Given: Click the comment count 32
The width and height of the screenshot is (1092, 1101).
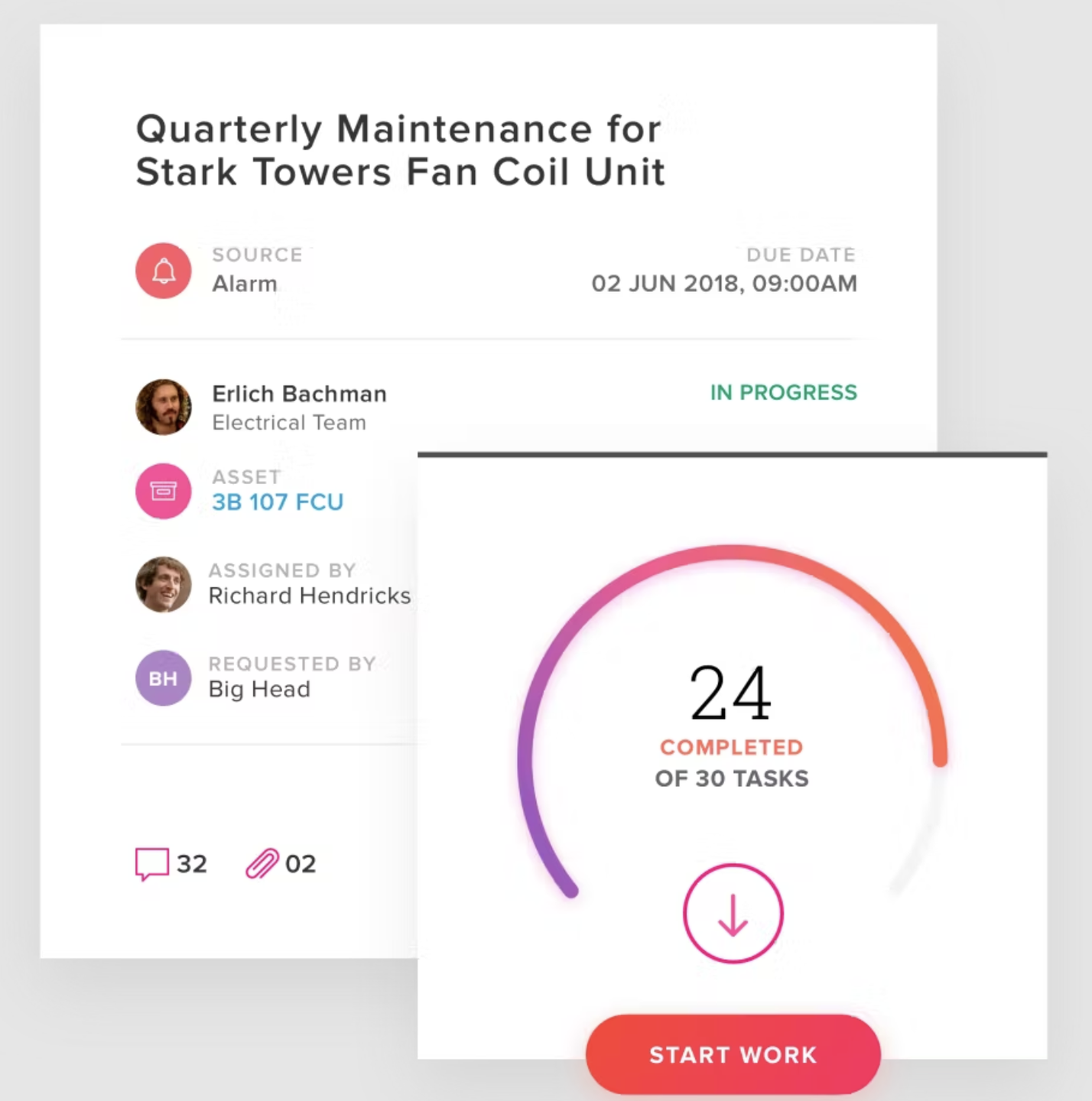Looking at the screenshot, I should (x=192, y=864).
